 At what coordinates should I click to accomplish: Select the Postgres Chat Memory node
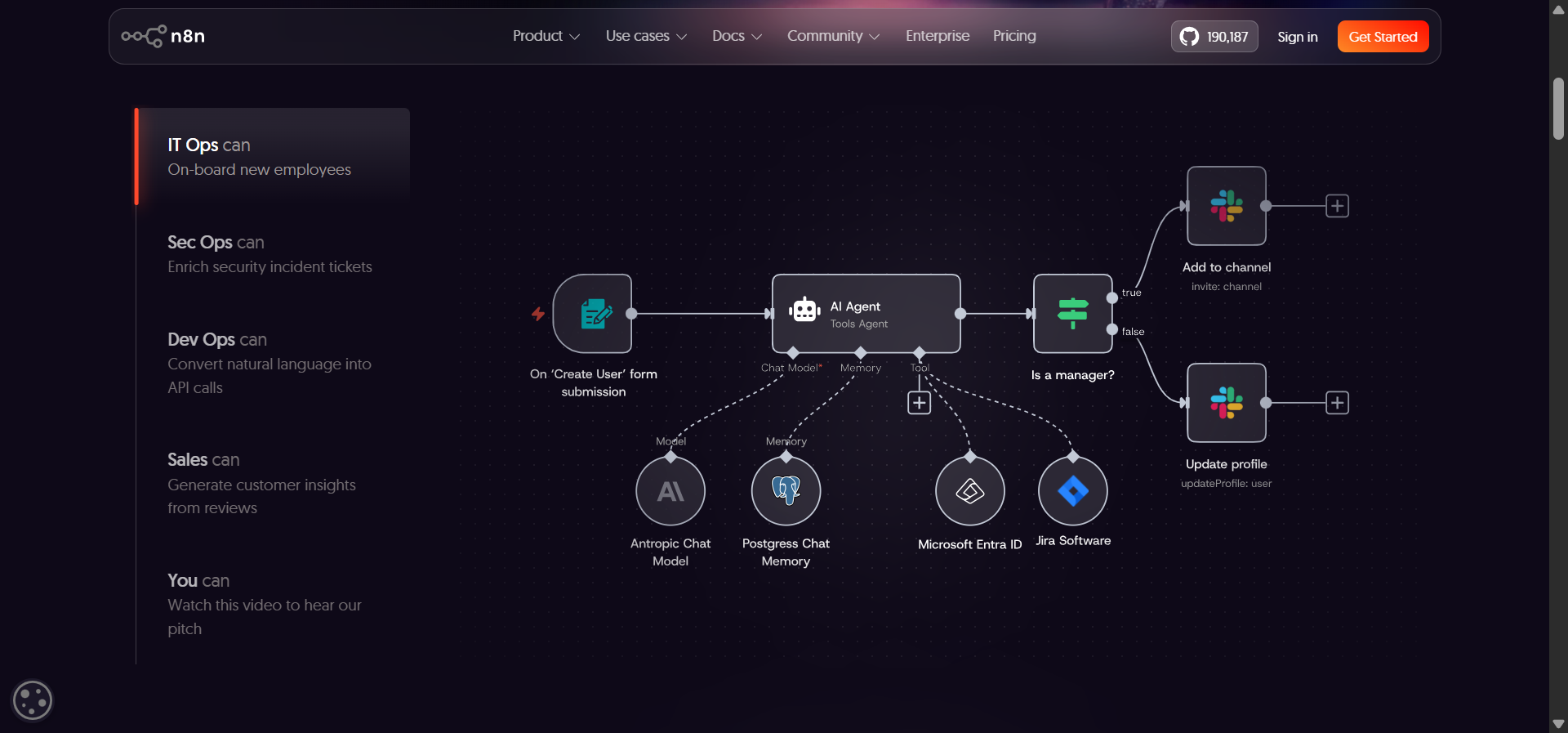[x=786, y=491]
